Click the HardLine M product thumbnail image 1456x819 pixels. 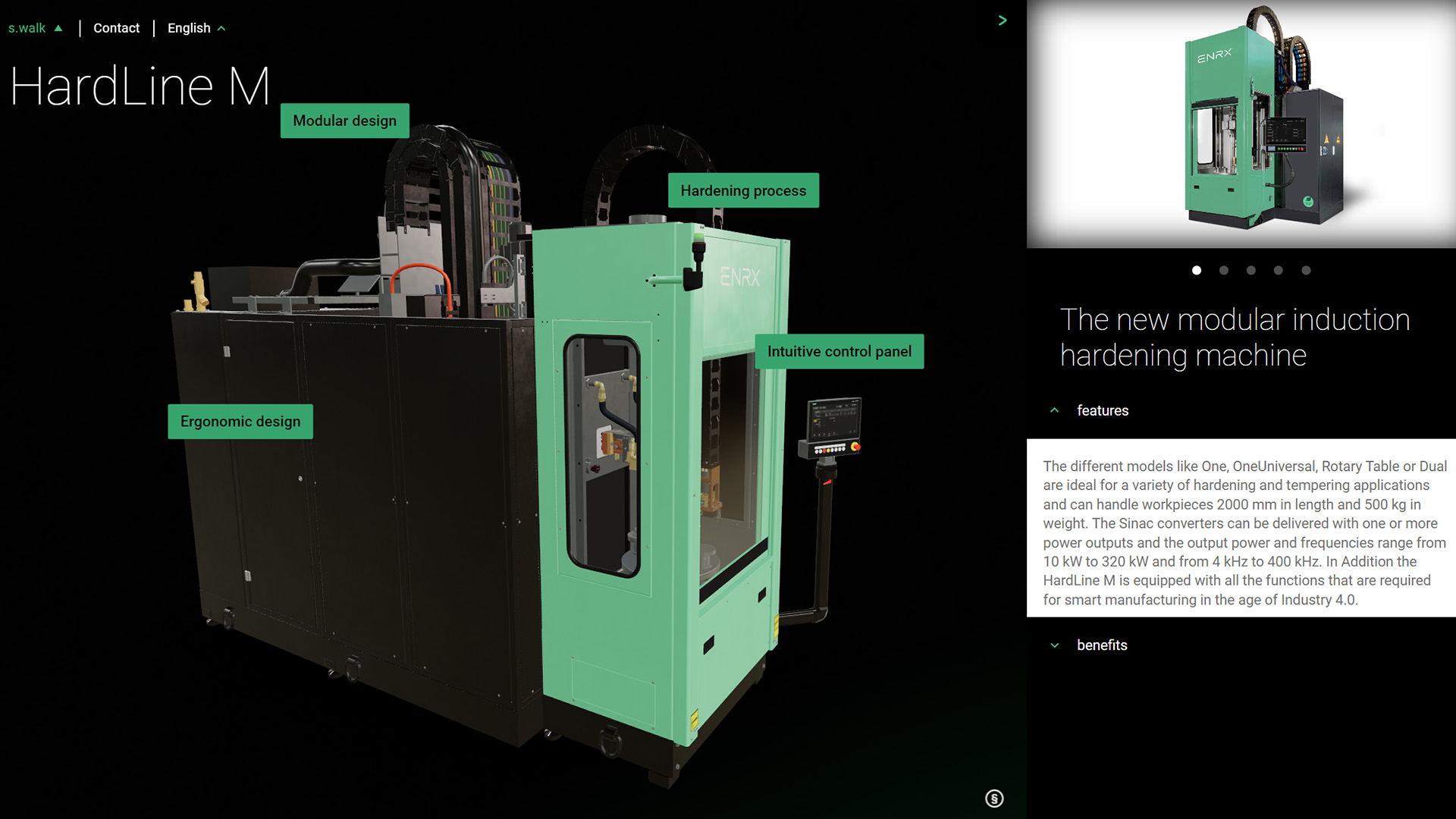[x=1241, y=124]
